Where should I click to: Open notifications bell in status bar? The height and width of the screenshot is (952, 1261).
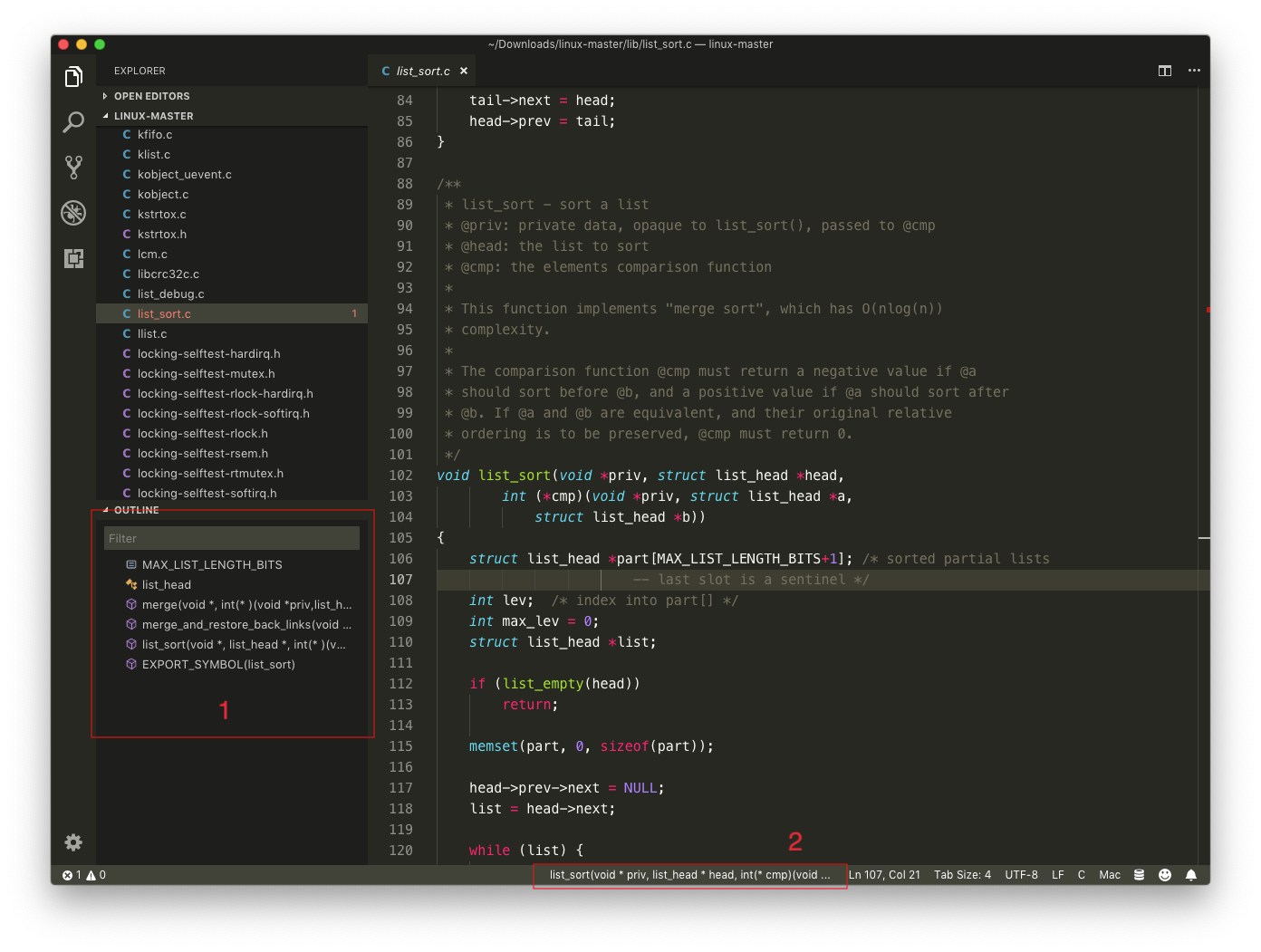(x=1191, y=875)
